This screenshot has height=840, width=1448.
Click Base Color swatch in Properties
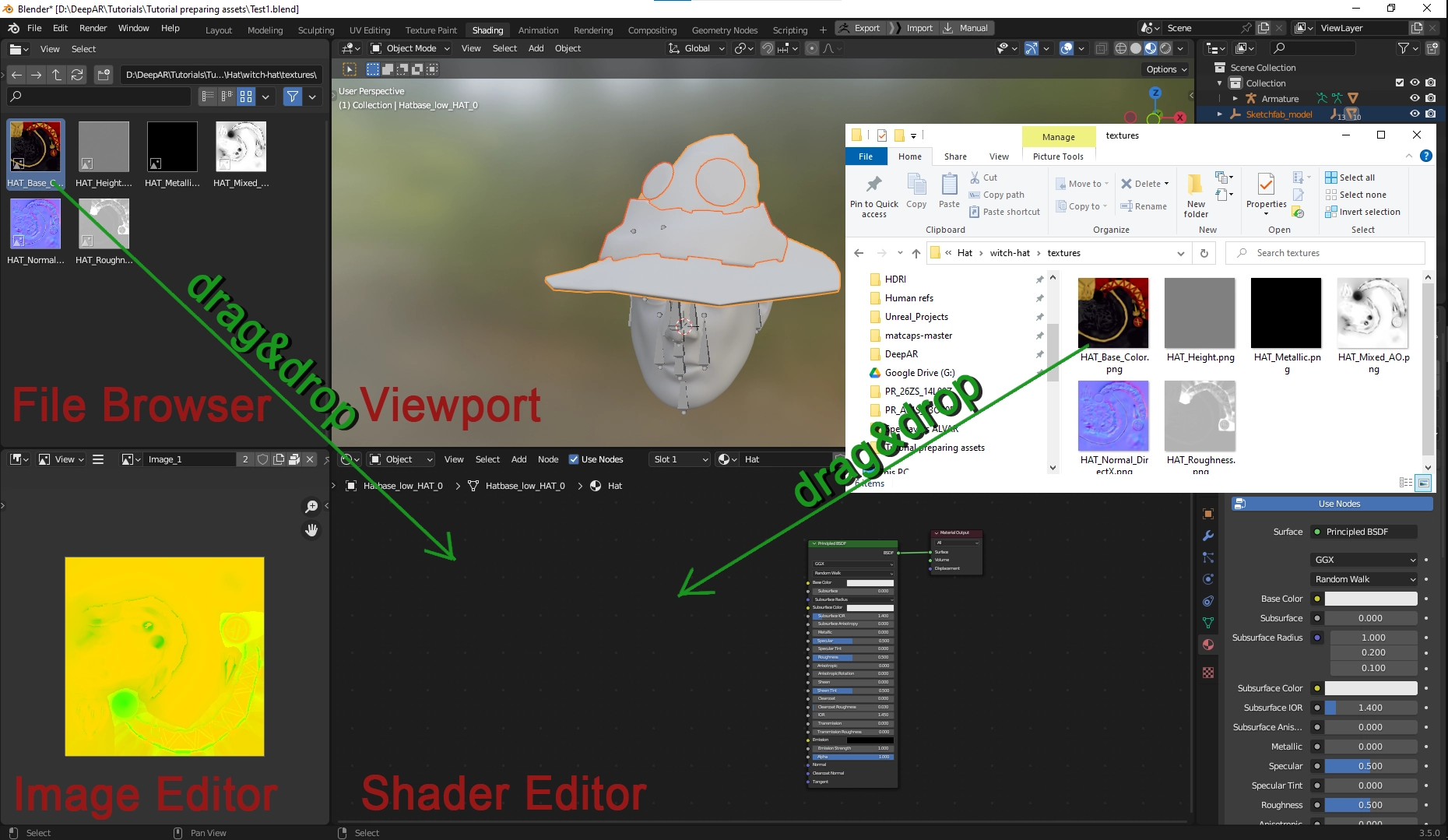point(1371,599)
